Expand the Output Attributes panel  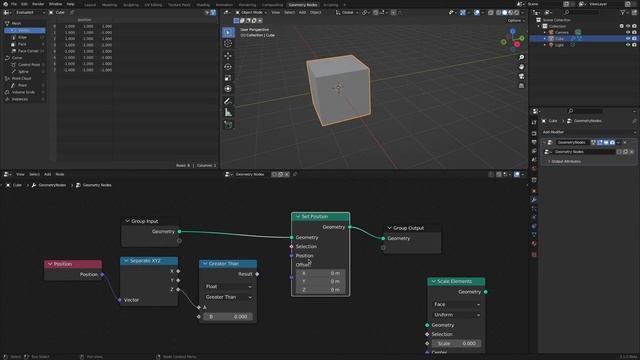(566, 162)
